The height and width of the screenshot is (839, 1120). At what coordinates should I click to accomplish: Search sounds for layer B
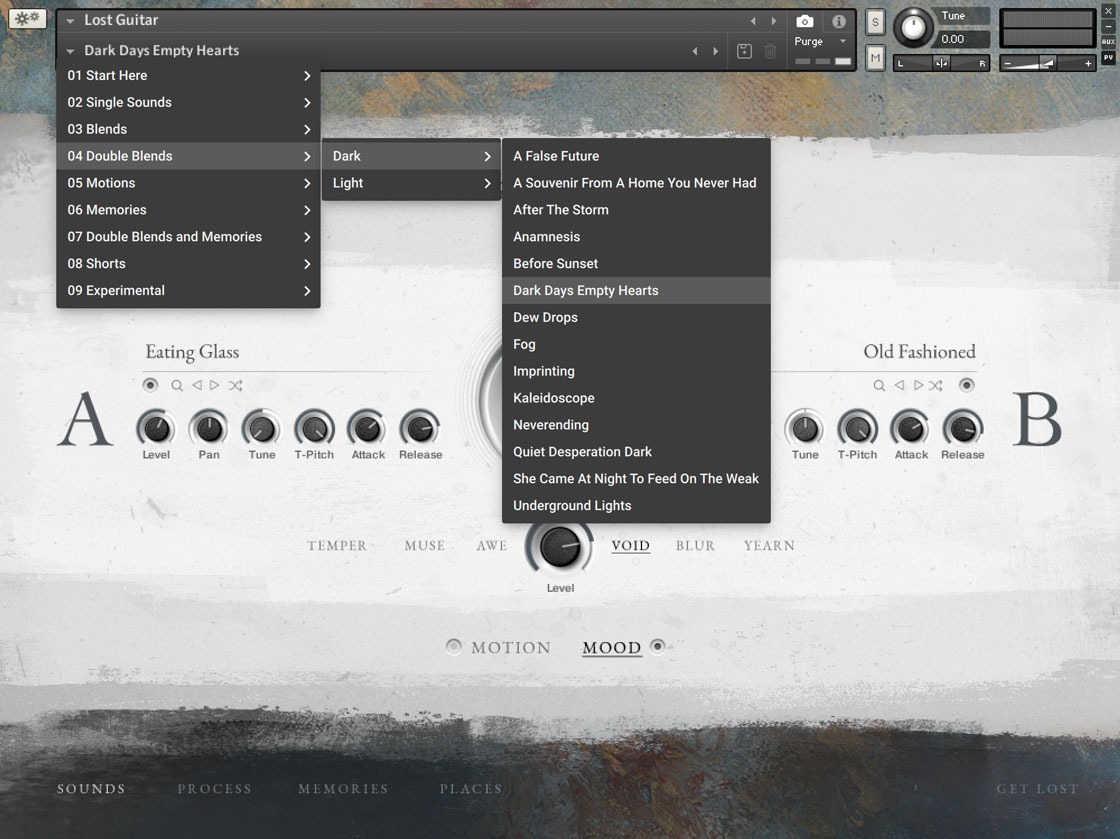[879, 385]
